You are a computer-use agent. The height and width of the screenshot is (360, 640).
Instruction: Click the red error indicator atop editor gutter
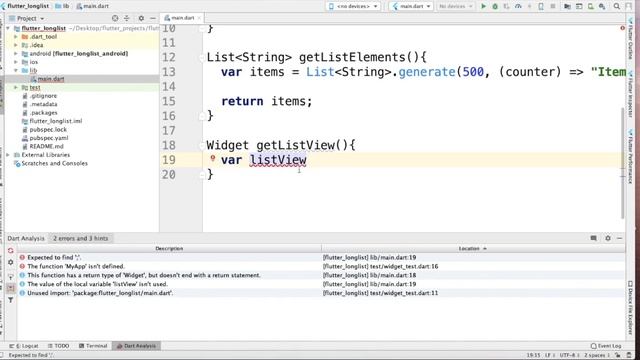click(x=622, y=28)
